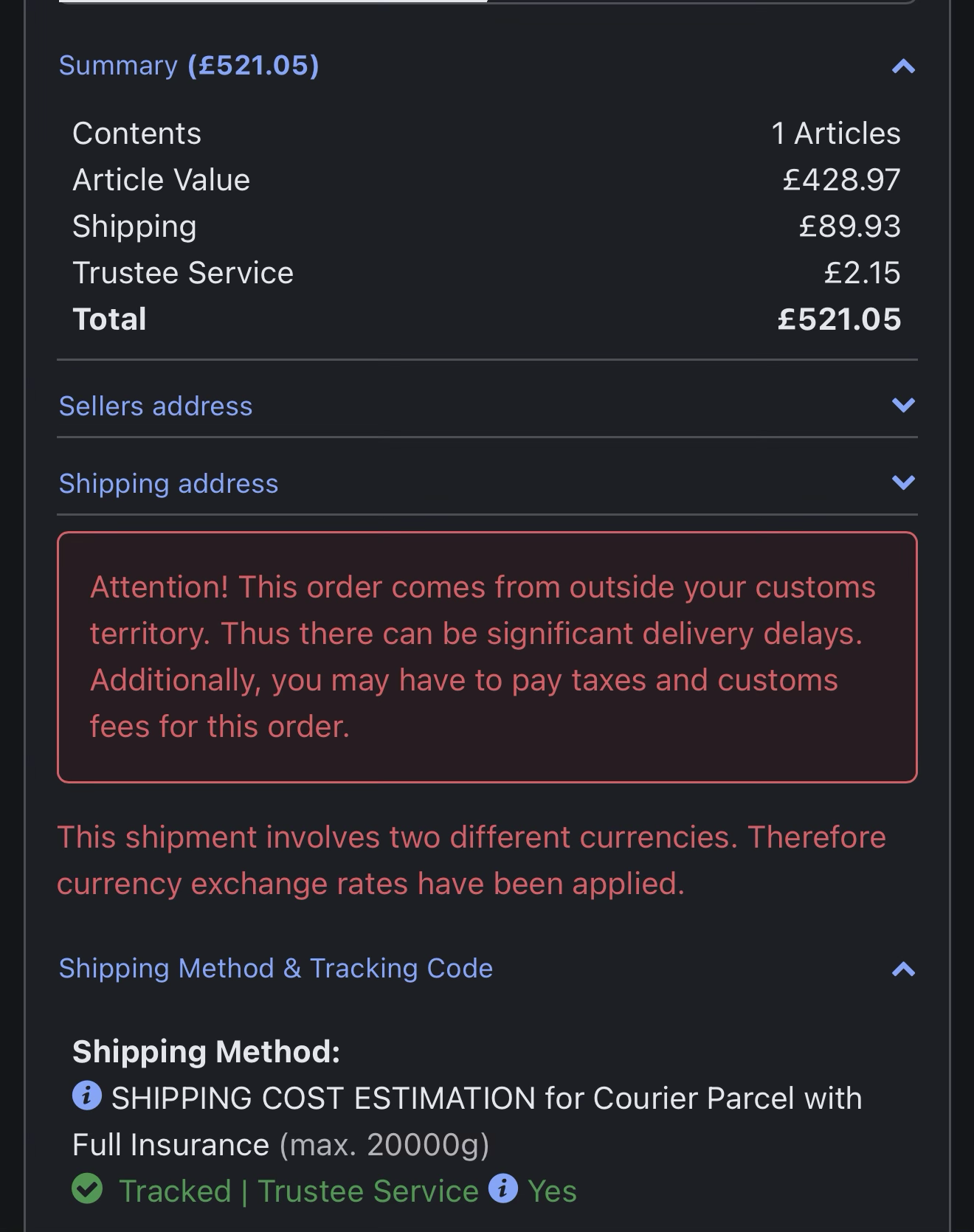Click Shipping Method & Tracking Code heading
This screenshot has height=1232, width=974.
click(x=275, y=969)
